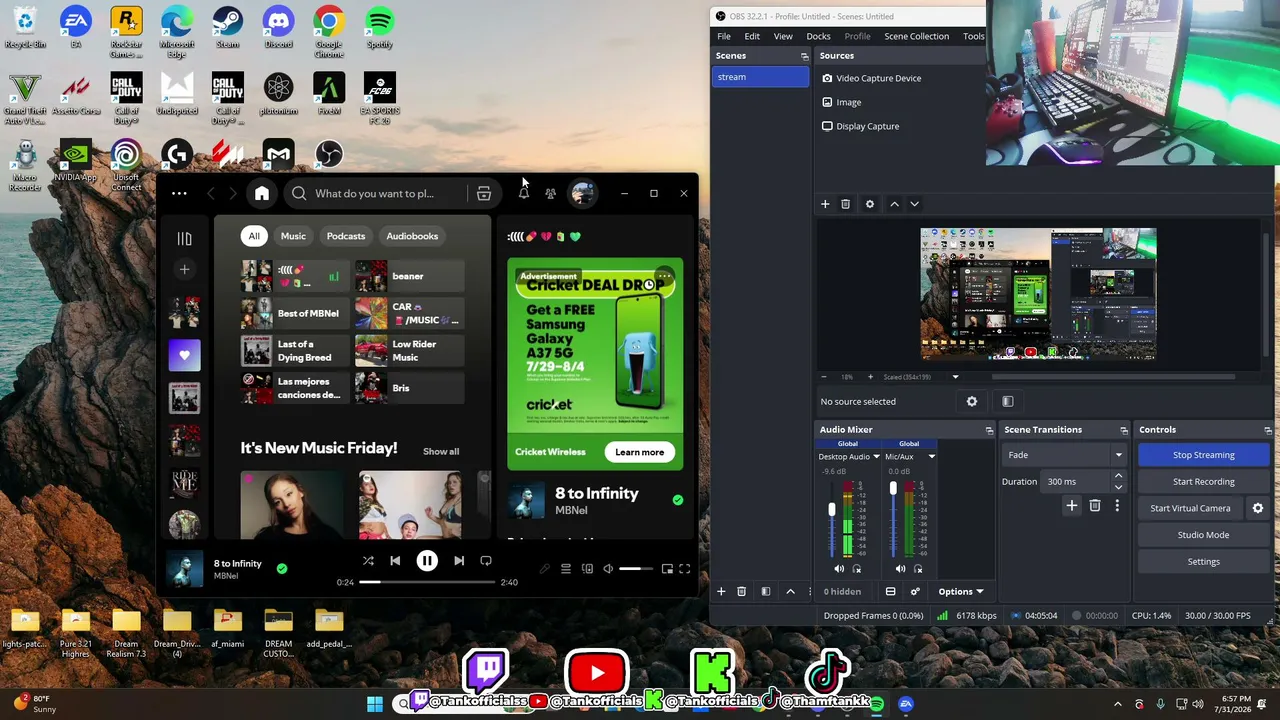Open Liked Songs in the Spotify sidebar

pyautogui.click(x=184, y=354)
